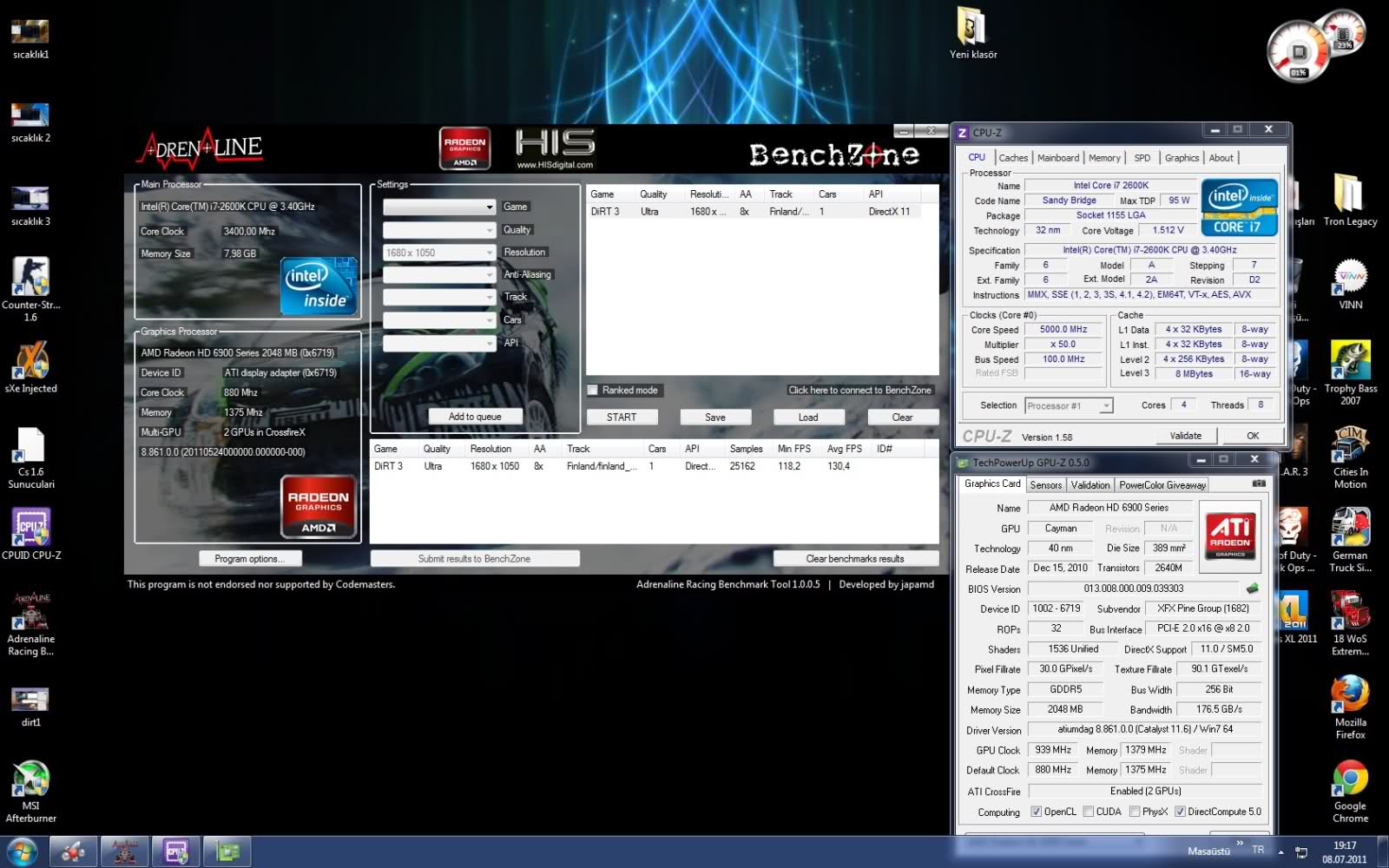
Task: Open the Sensors tab in GPU-Z
Action: tap(1045, 485)
